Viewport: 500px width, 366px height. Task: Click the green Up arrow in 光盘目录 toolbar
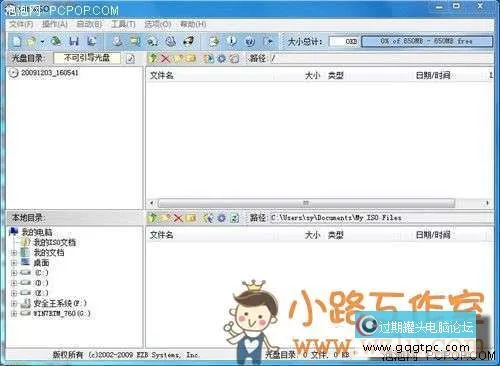(x=153, y=59)
